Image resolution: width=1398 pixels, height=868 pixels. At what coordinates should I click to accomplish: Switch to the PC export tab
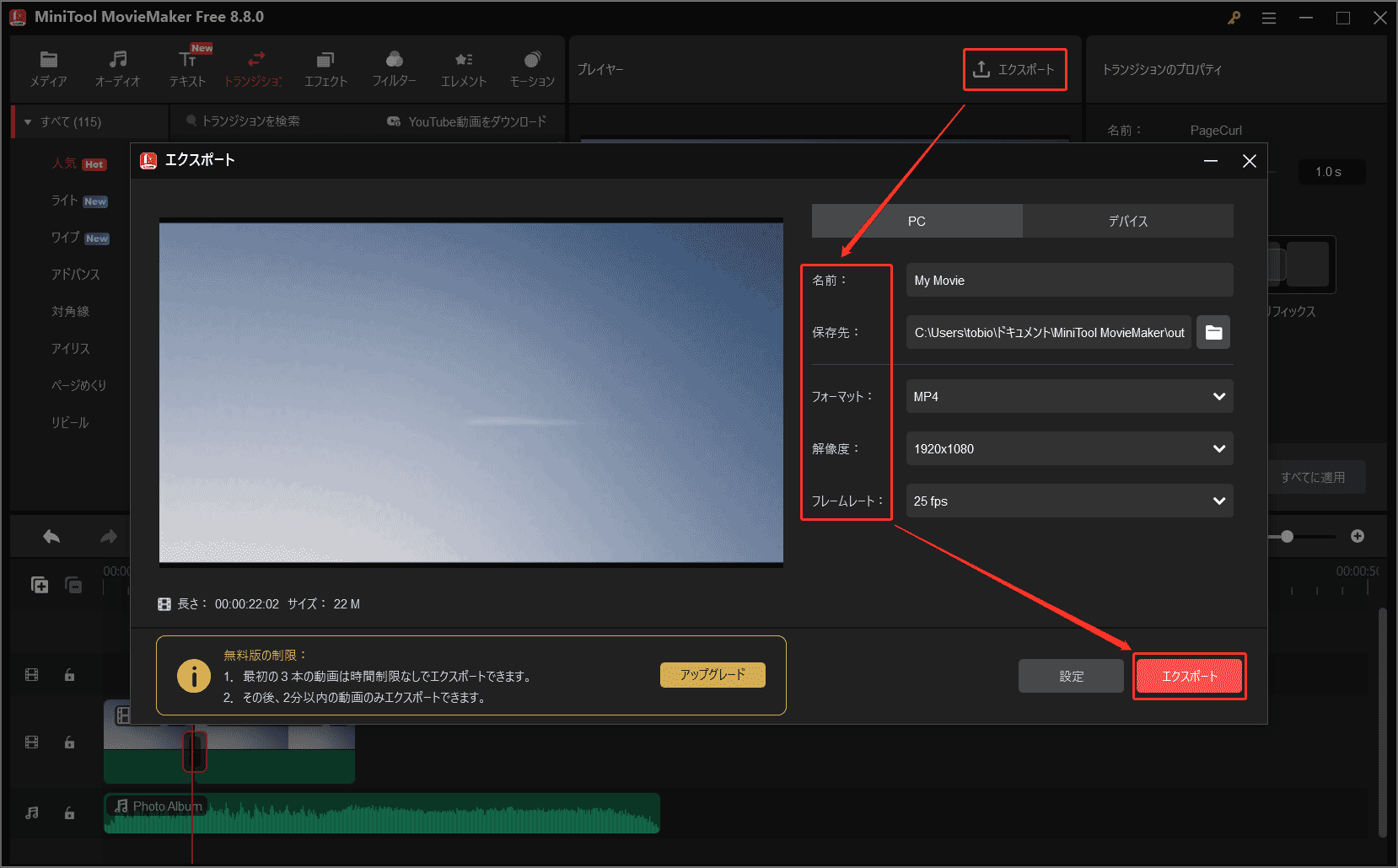tap(917, 221)
